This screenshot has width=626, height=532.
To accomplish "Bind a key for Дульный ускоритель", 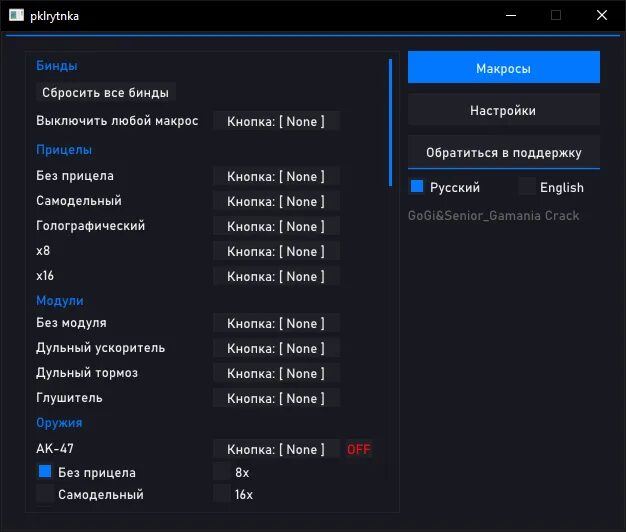I will point(276,349).
